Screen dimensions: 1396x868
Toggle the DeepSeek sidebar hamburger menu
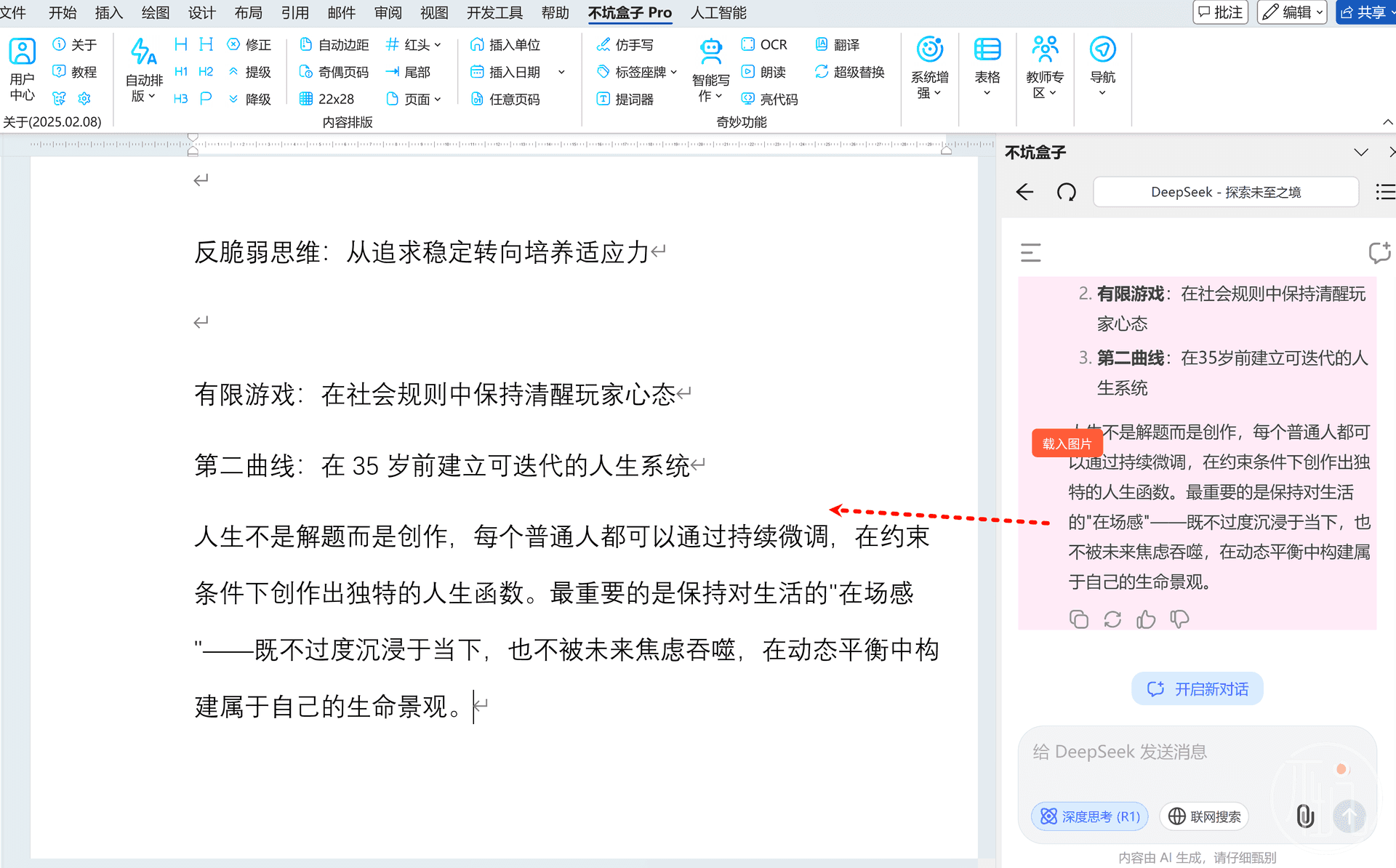(1030, 252)
